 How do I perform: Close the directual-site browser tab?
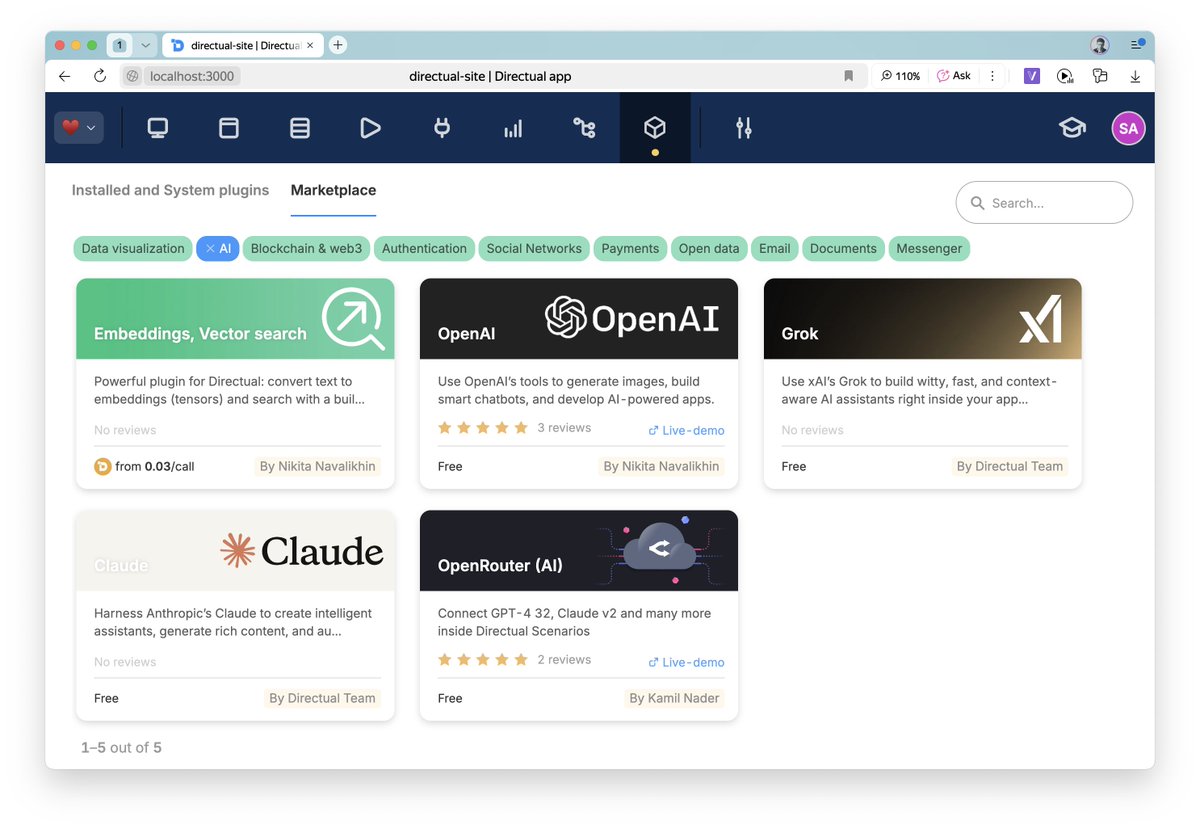tap(310, 45)
